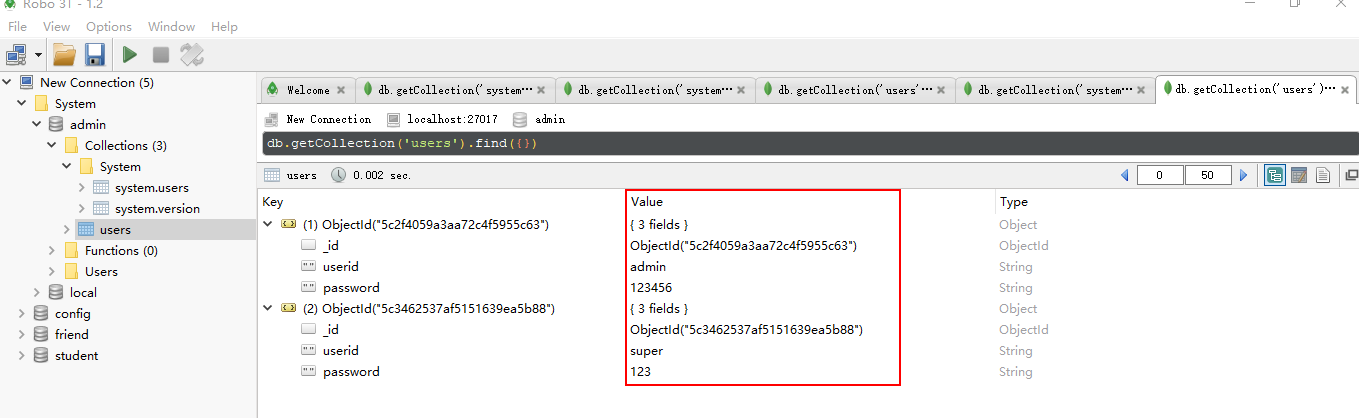Switch to the Welcome tab

coord(308,90)
